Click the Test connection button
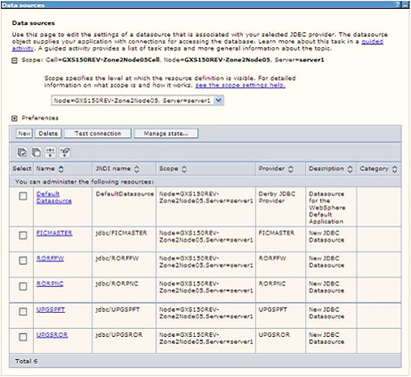Screen dimensions: 411x377 [x=98, y=133]
